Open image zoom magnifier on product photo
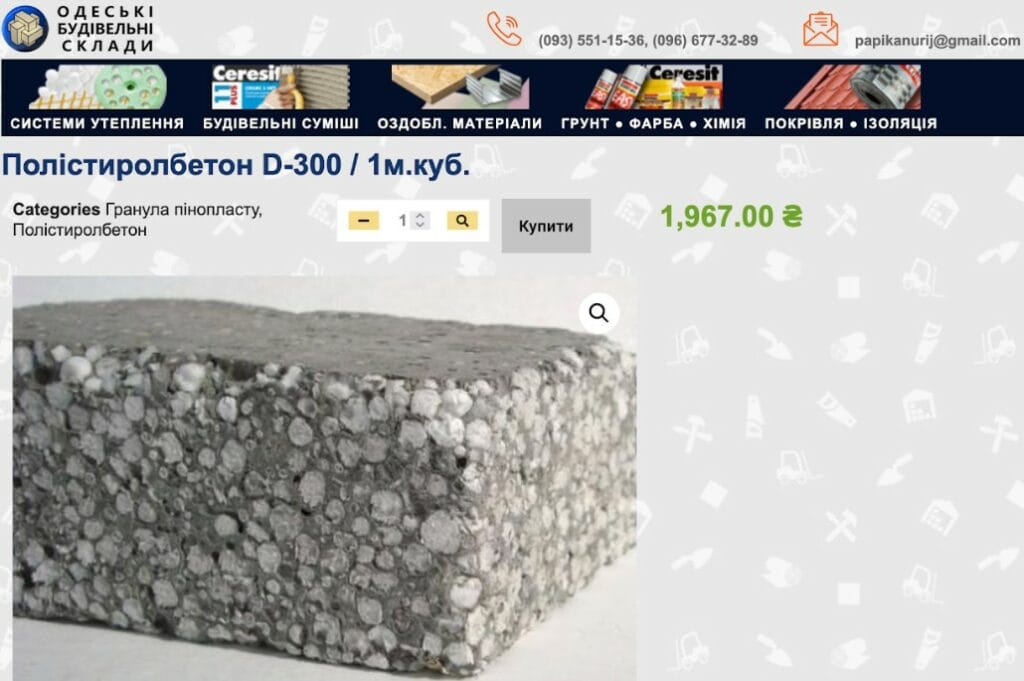Image resolution: width=1024 pixels, height=681 pixels. click(598, 313)
